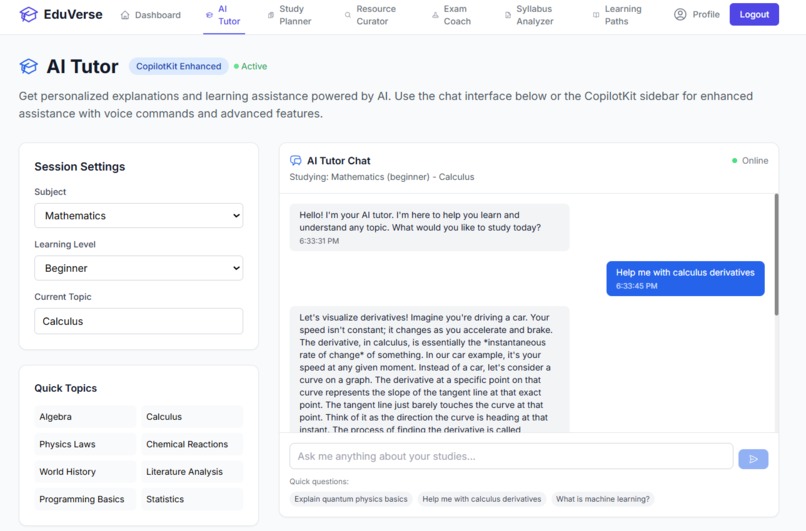Click the Profile user icon
This screenshot has width=806, height=531.
point(680,14)
